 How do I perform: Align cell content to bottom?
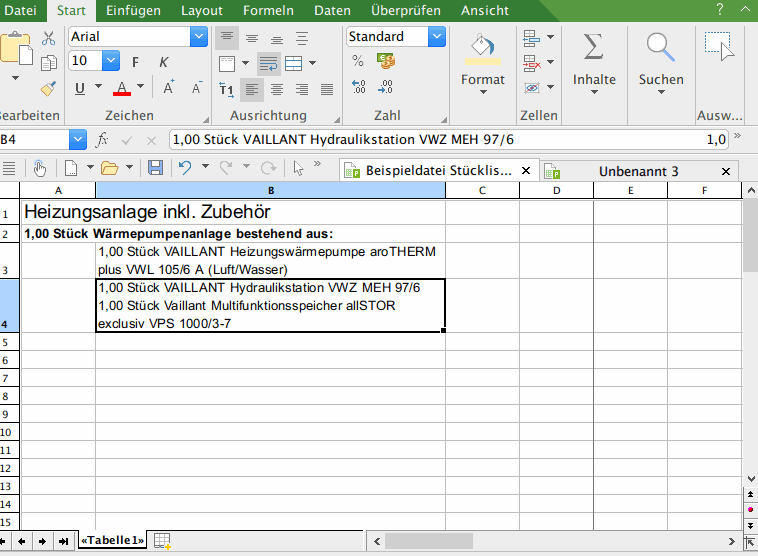point(277,38)
